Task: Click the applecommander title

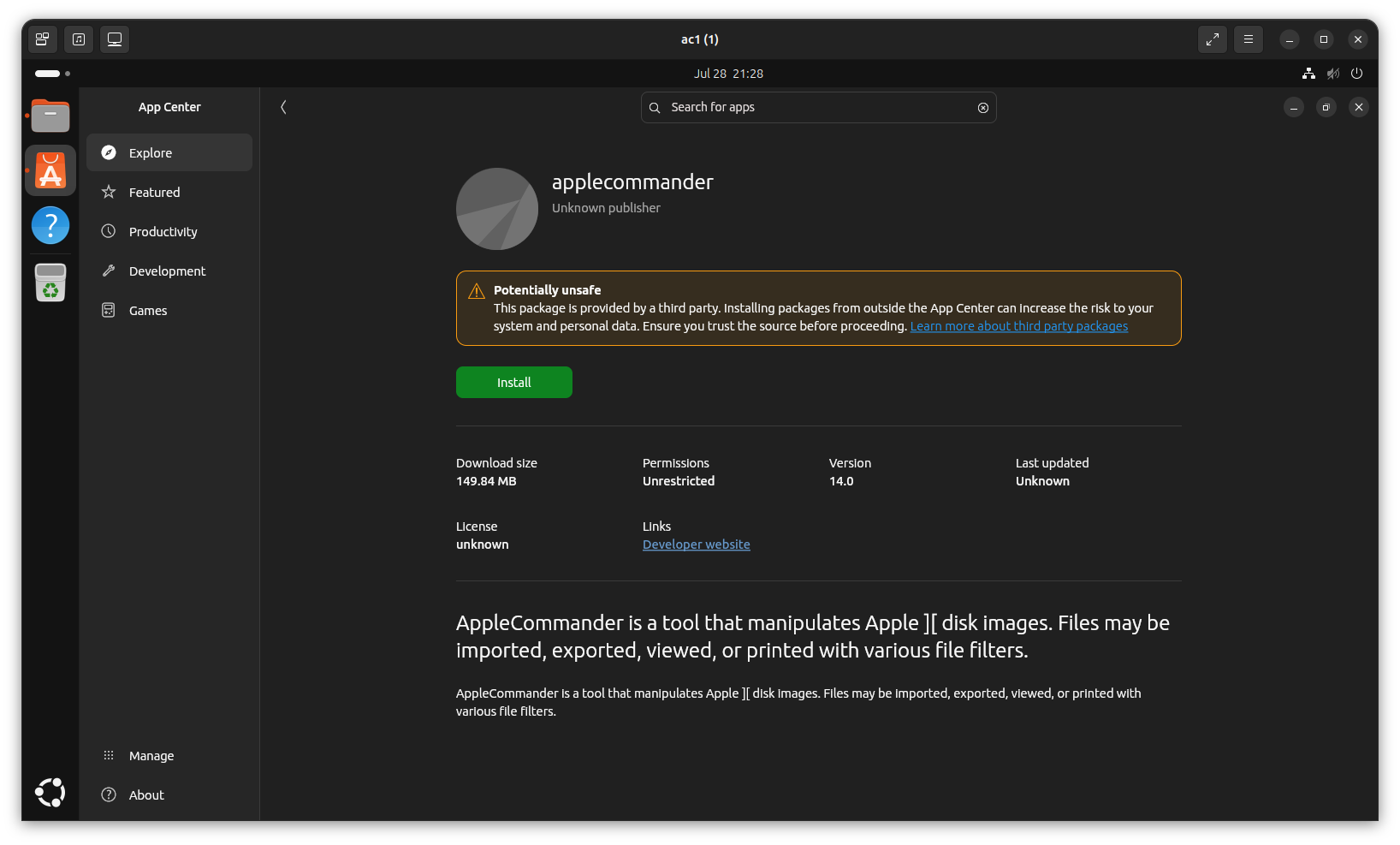Action: [x=632, y=181]
